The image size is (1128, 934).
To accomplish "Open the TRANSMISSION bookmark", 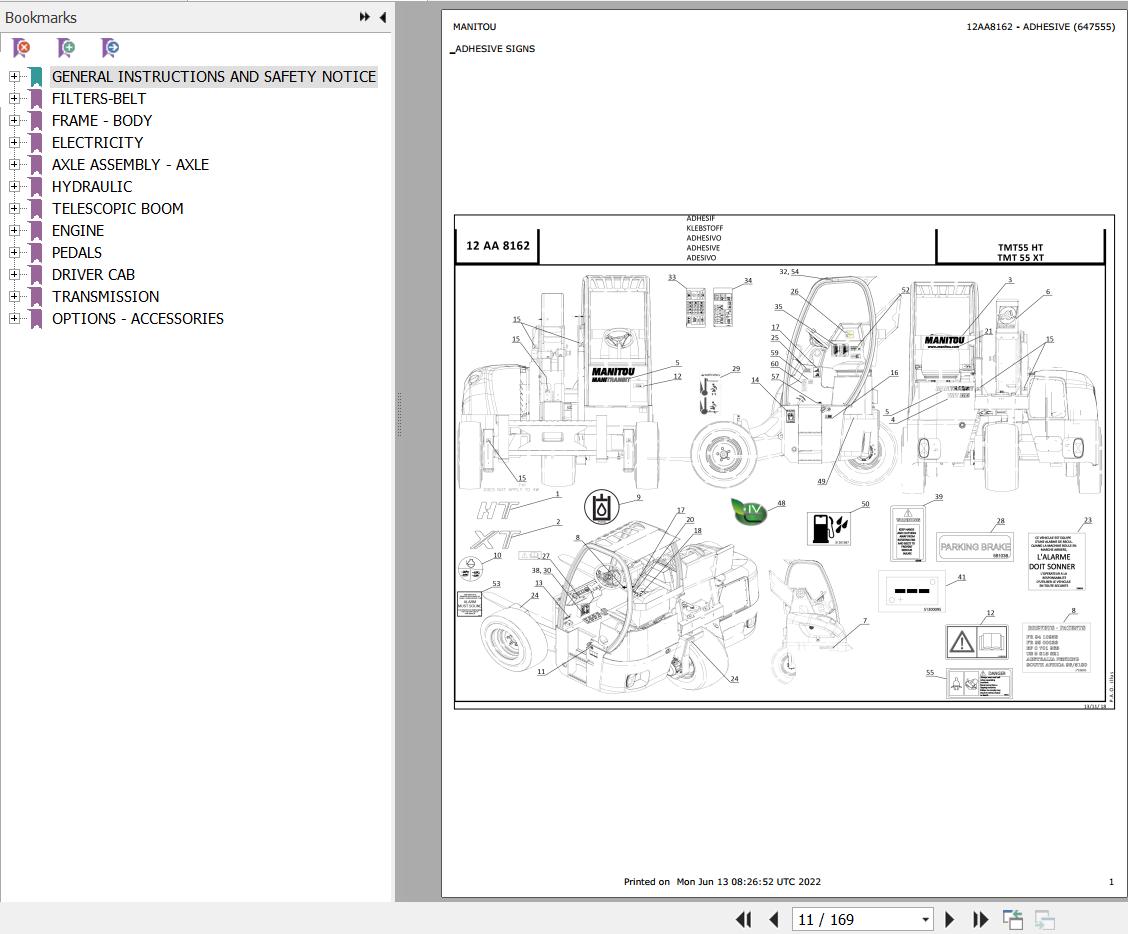I will pyautogui.click(x=105, y=296).
